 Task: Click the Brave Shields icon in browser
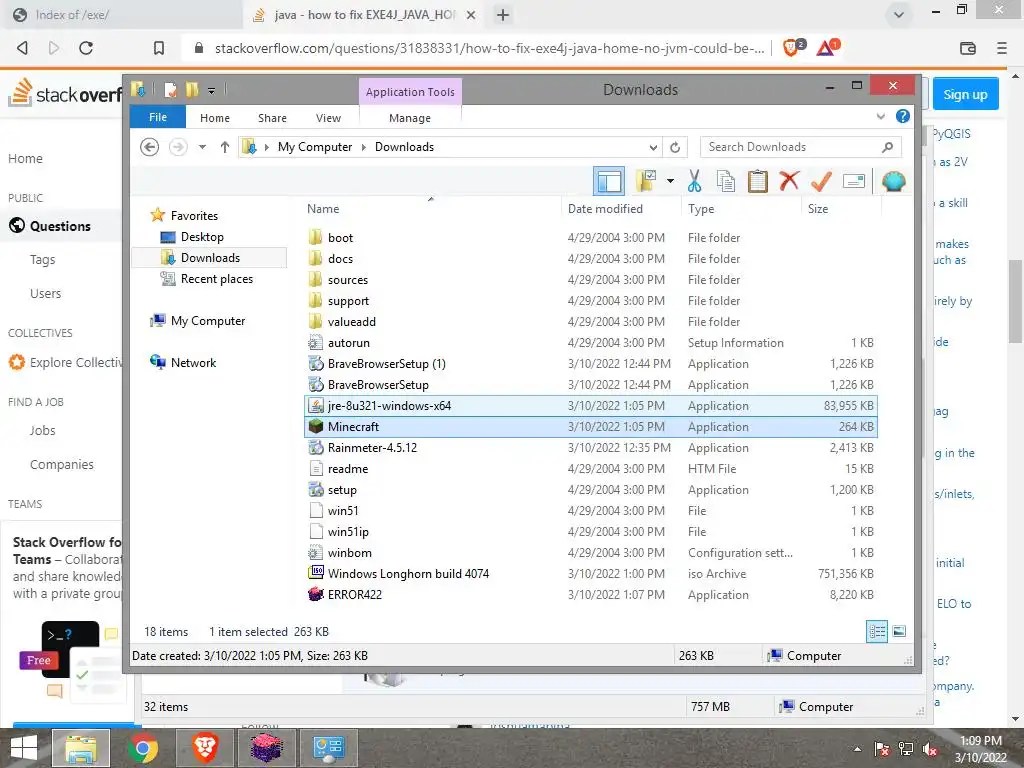click(793, 47)
